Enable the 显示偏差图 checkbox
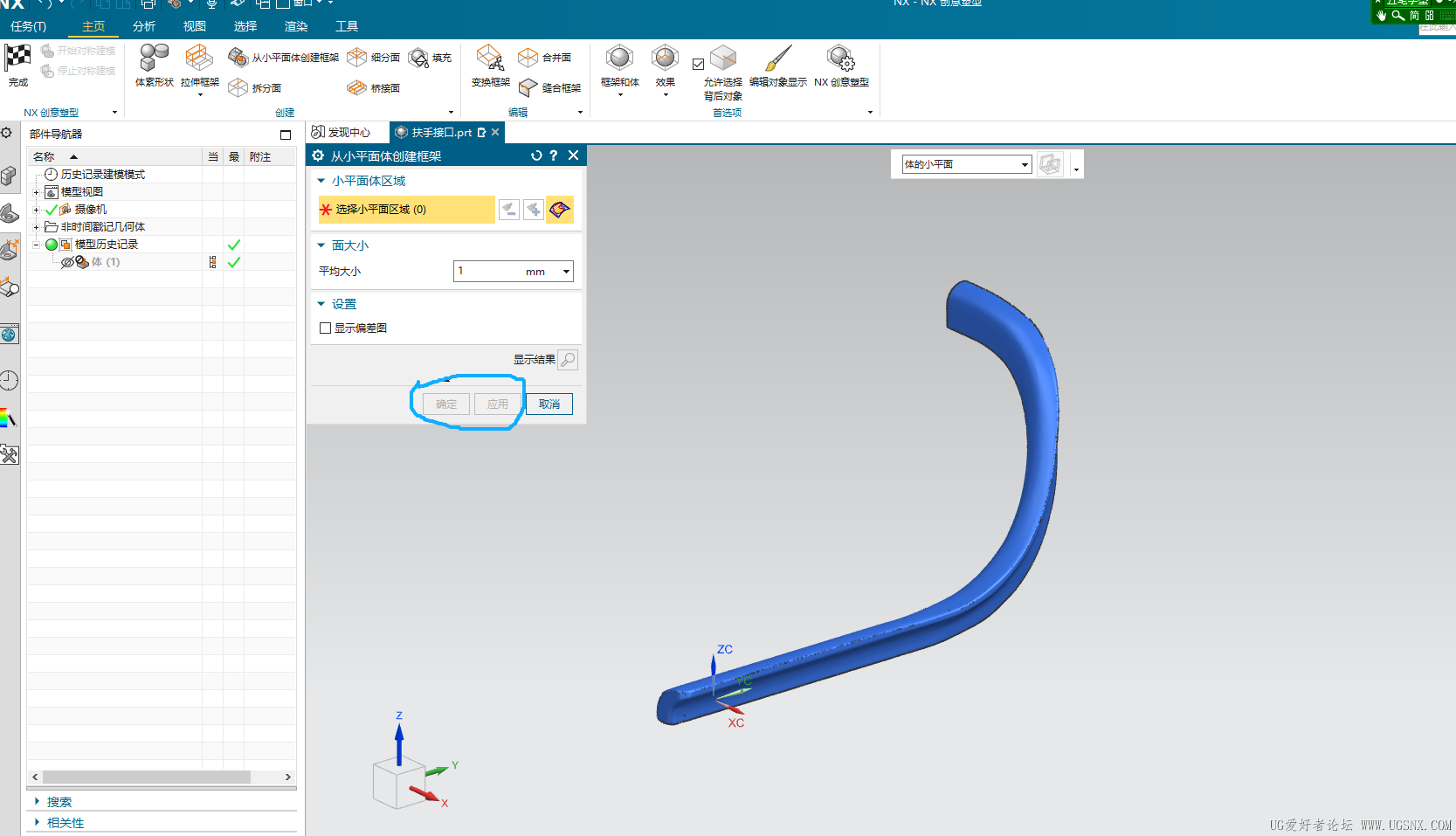The width and height of the screenshot is (1456, 836). tap(326, 328)
